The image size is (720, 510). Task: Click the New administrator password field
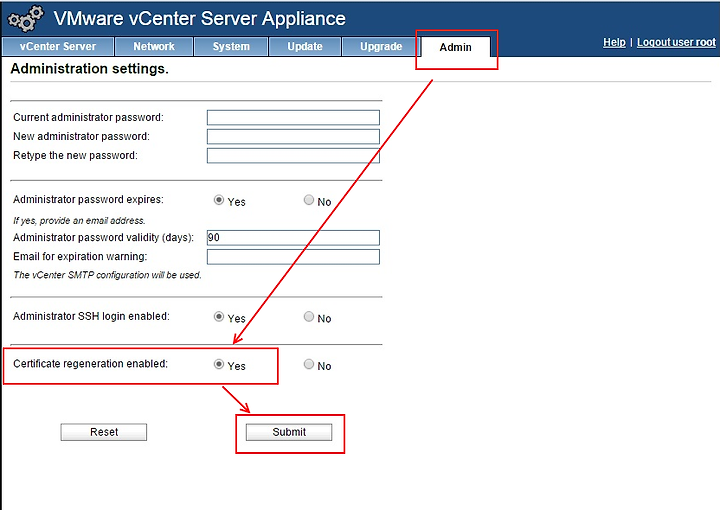(293, 136)
